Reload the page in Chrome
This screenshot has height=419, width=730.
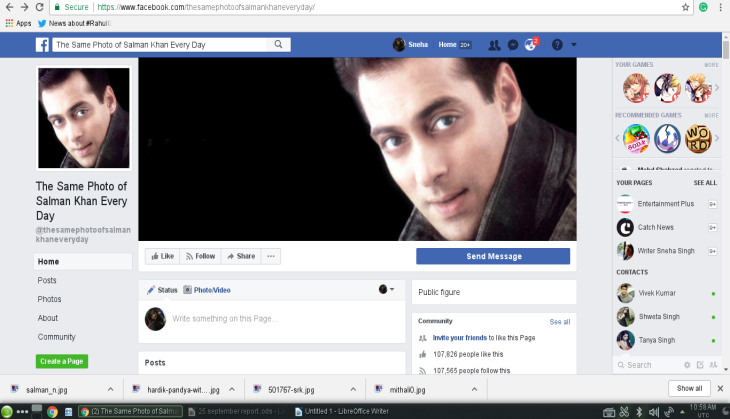pyautogui.click(x=40, y=7)
